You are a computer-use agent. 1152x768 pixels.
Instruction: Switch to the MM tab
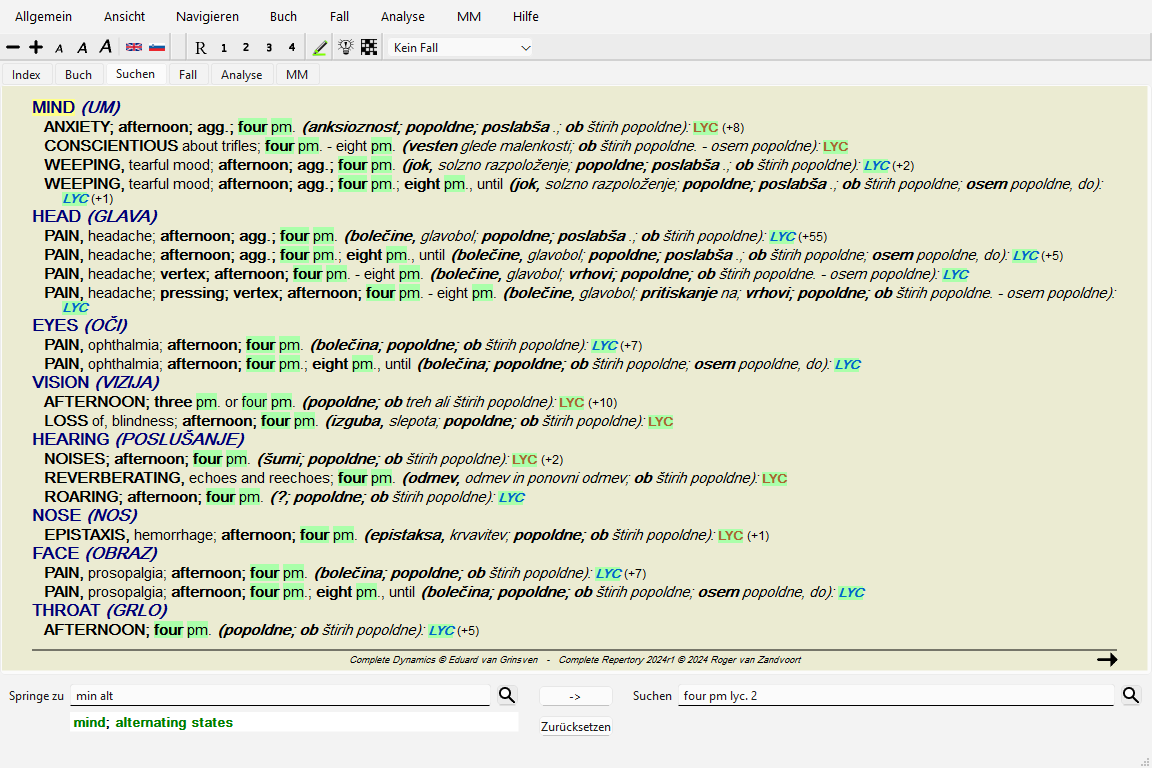click(297, 75)
